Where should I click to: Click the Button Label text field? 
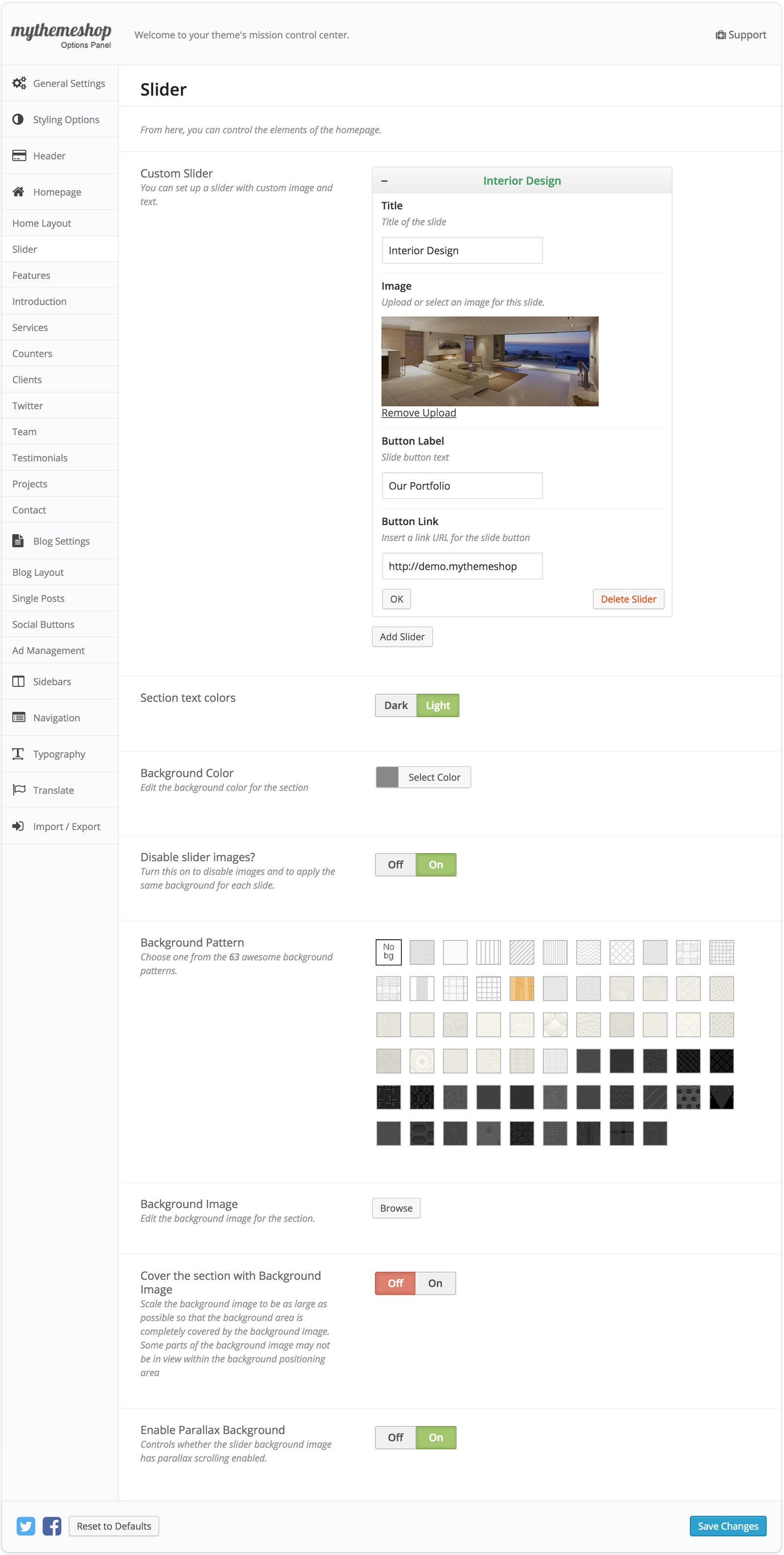pos(462,486)
